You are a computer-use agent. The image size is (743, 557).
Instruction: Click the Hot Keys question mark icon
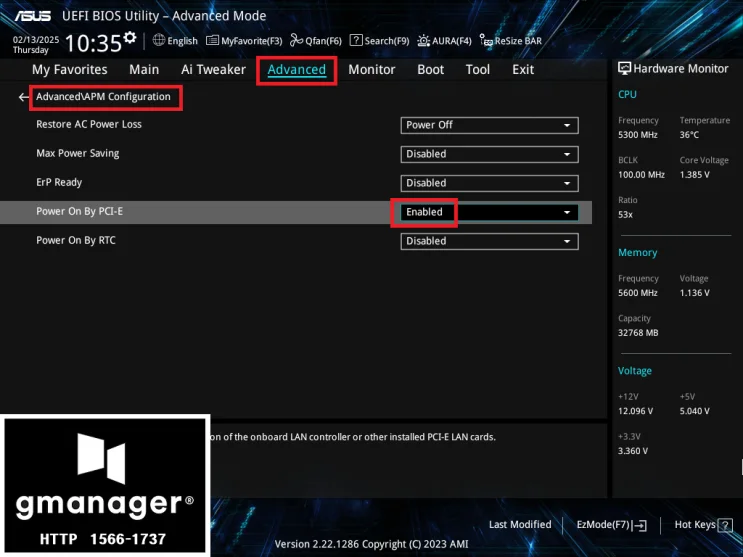click(725, 525)
